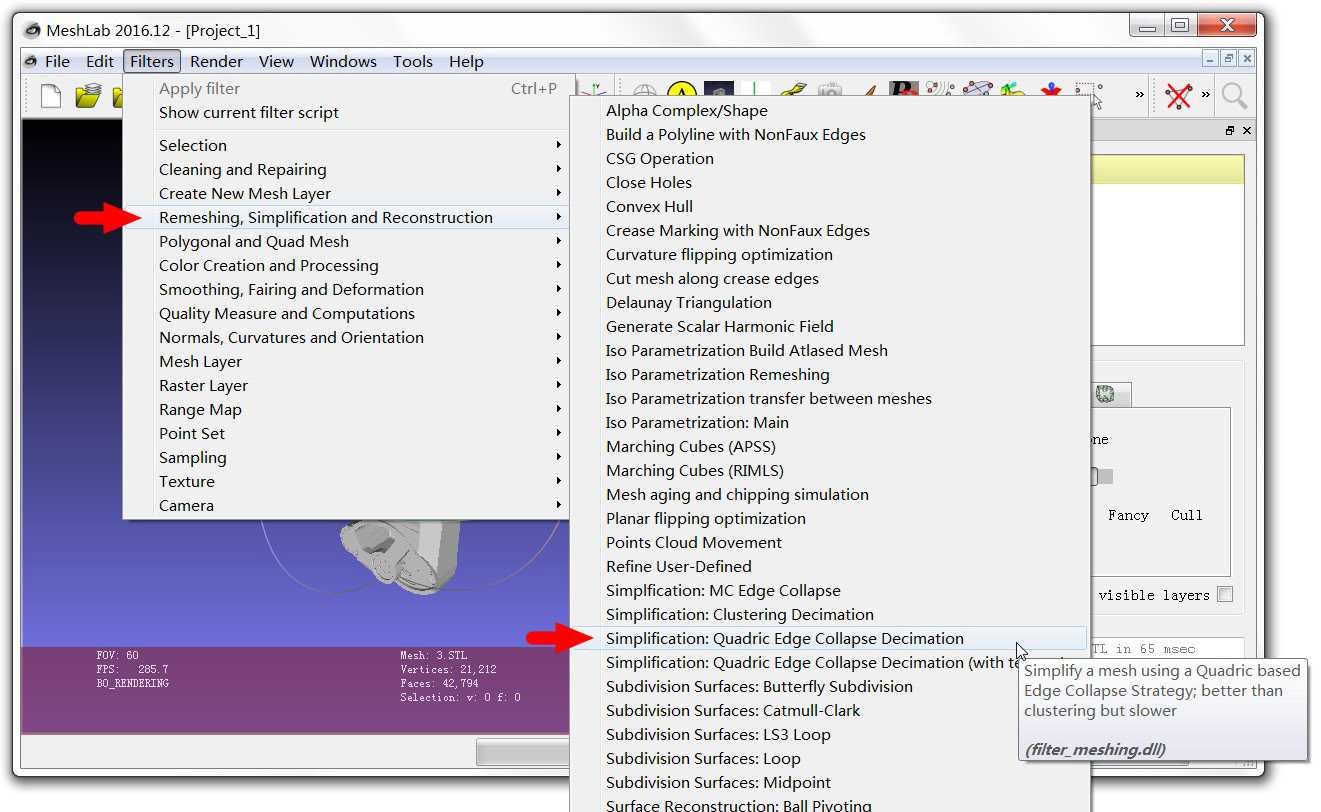This screenshot has height=812, width=1321.
Task: Close the layer side panel
Action: tap(1247, 131)
